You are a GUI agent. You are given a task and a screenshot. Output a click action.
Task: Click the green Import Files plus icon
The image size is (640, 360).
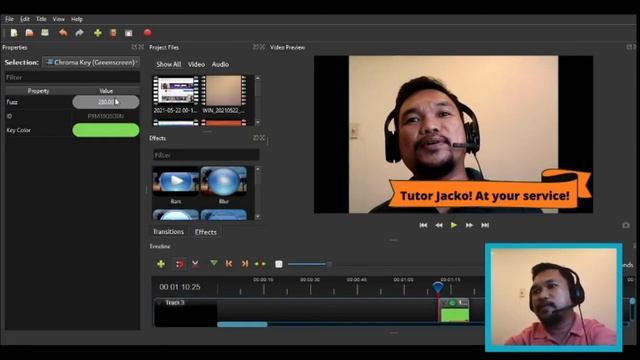click(98, 33)
